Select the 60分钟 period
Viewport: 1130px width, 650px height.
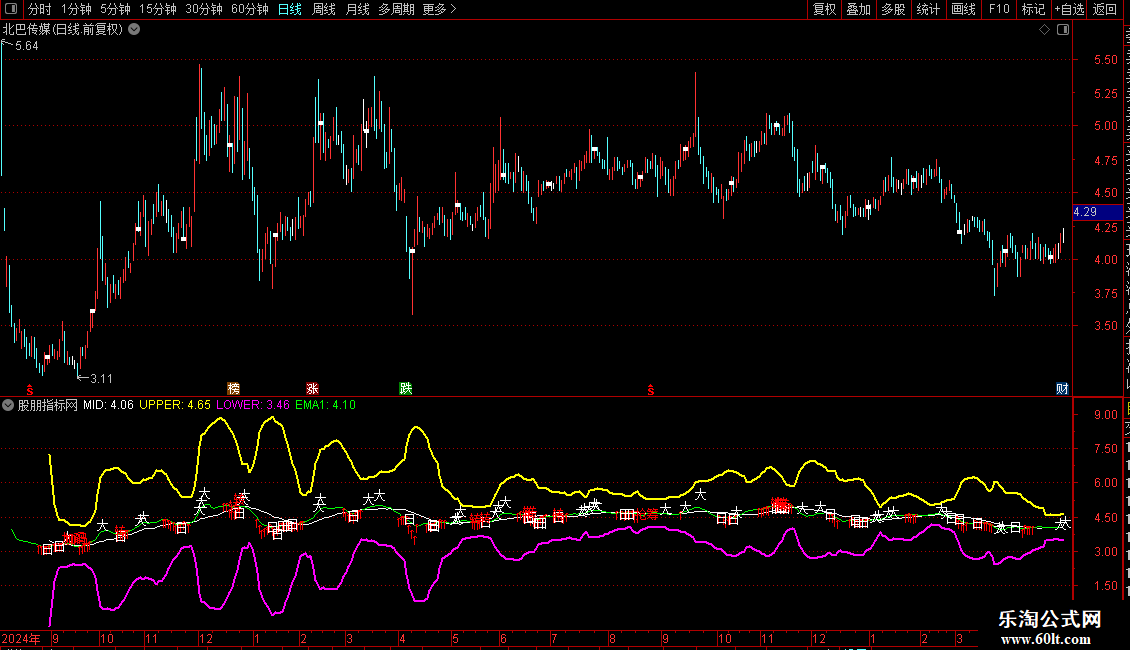click(250, 9)
